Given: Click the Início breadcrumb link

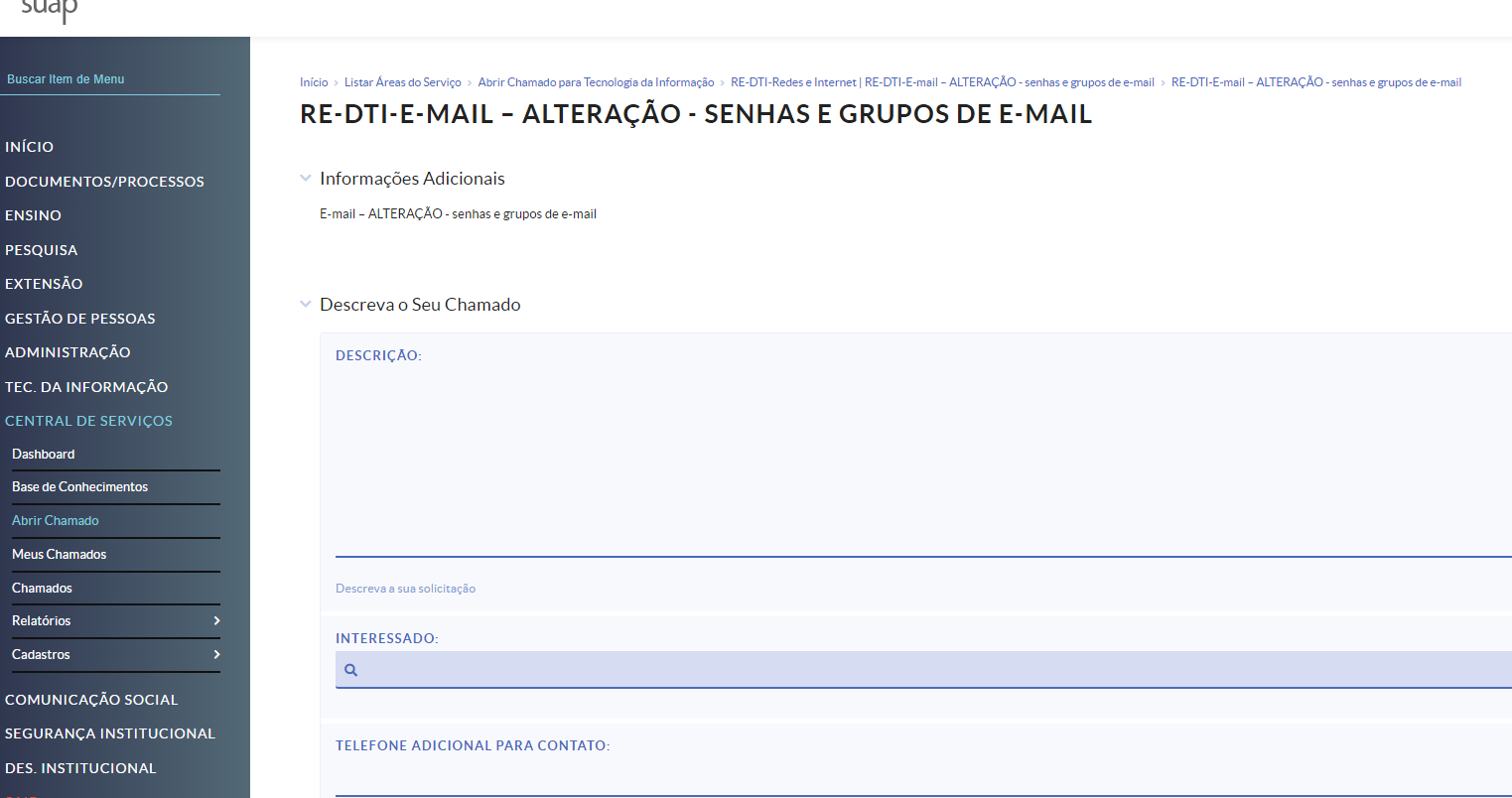Looking at the screenshot, I should point(314,82).
